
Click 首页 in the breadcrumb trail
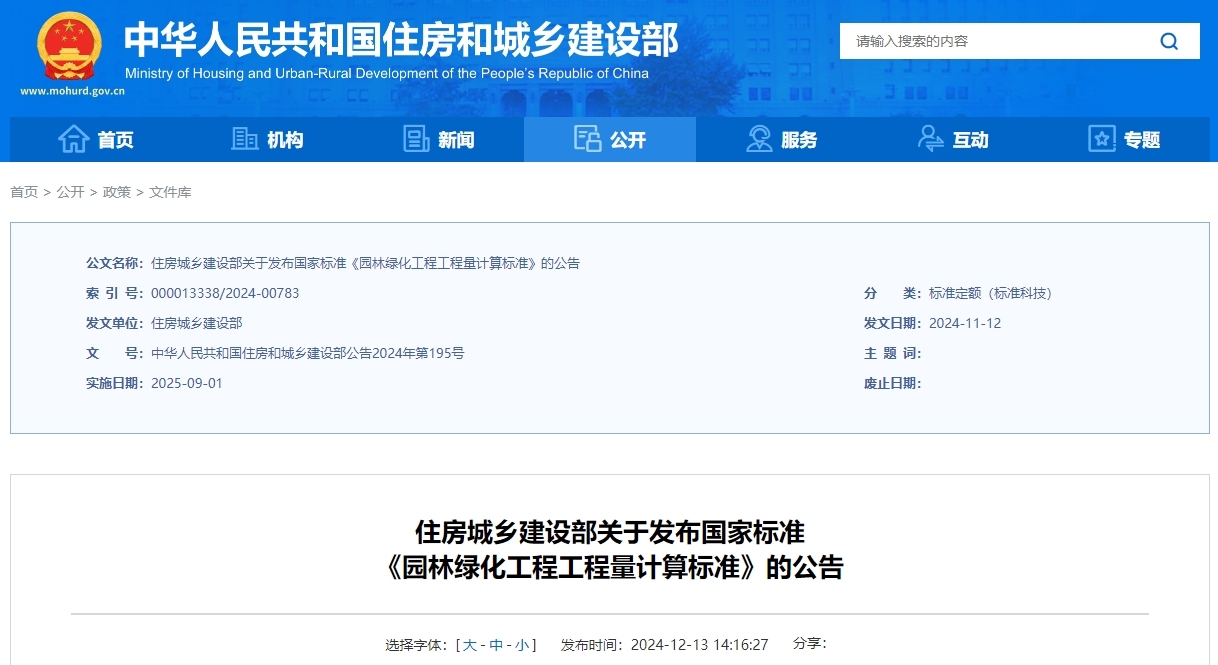[23, 192]
